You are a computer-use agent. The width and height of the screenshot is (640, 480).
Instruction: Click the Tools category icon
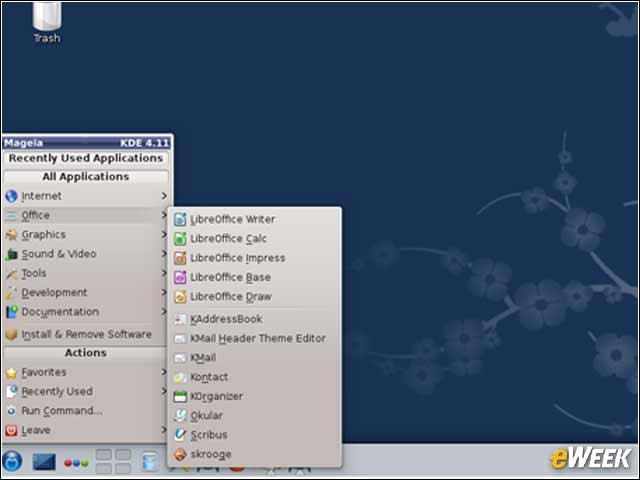point(11,273)
